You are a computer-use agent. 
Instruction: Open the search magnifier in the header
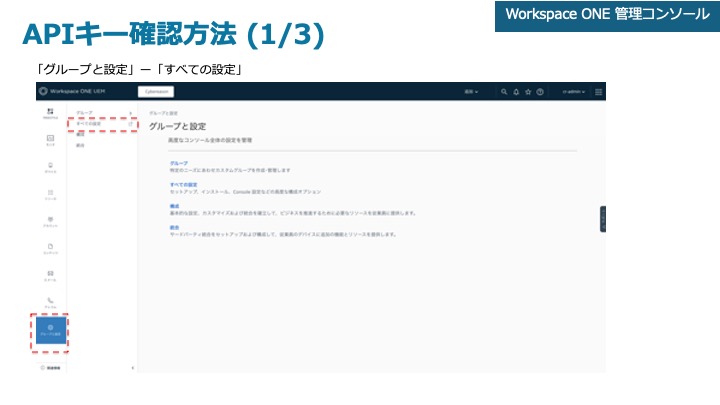[x=504, y=92]
